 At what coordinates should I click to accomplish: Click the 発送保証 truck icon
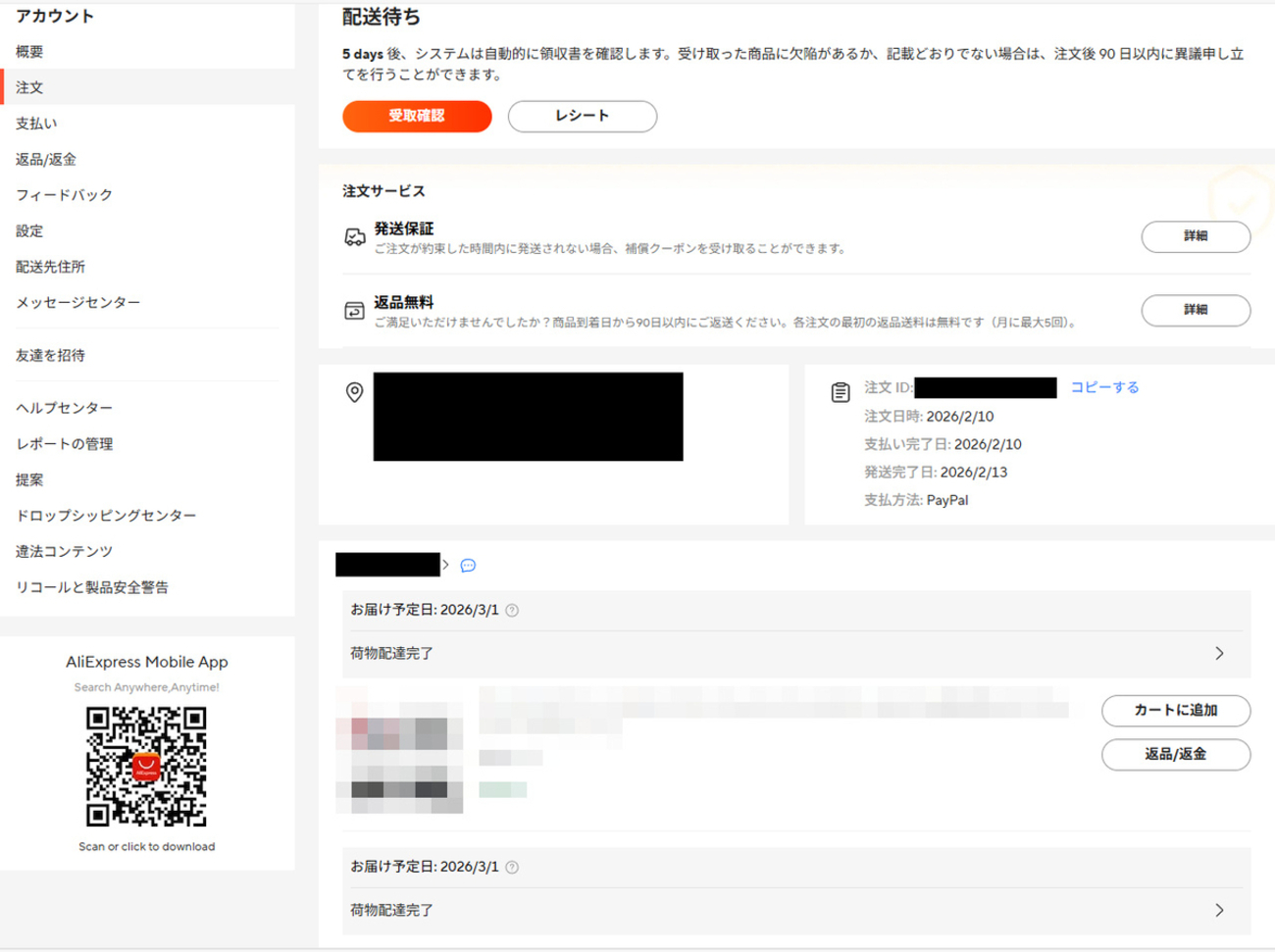click(355, 237)
